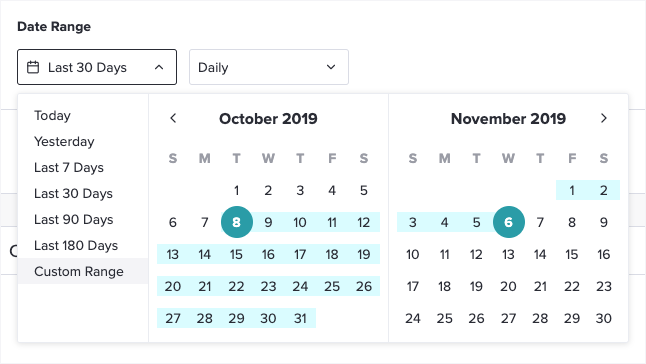Choose October 31 in the calendar
This screenshot has width=646, height=364.
[x=300, y=318]
